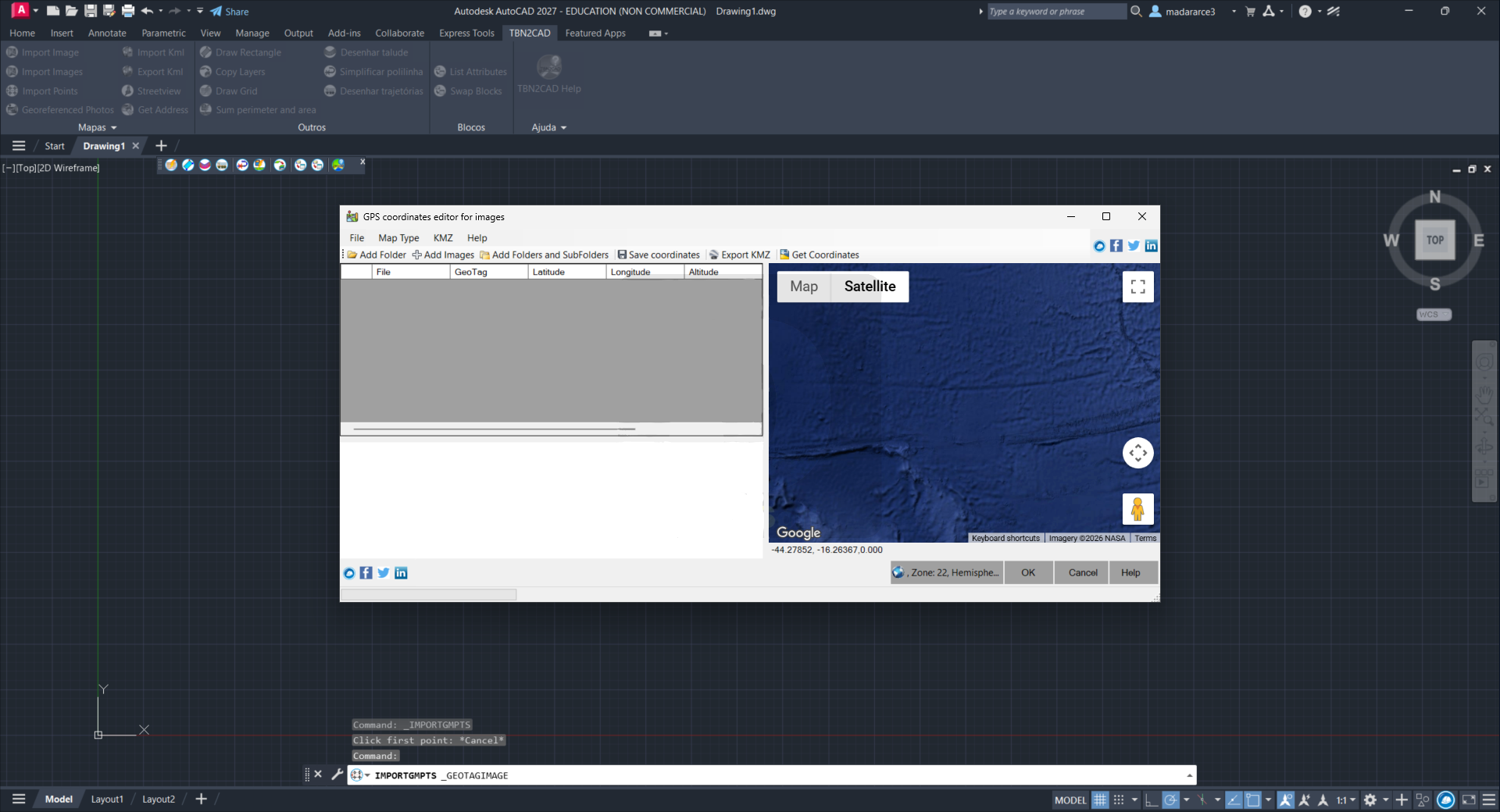Switch map to Map view
Screen dimensions: 1500x812
[x=804, y=287]
